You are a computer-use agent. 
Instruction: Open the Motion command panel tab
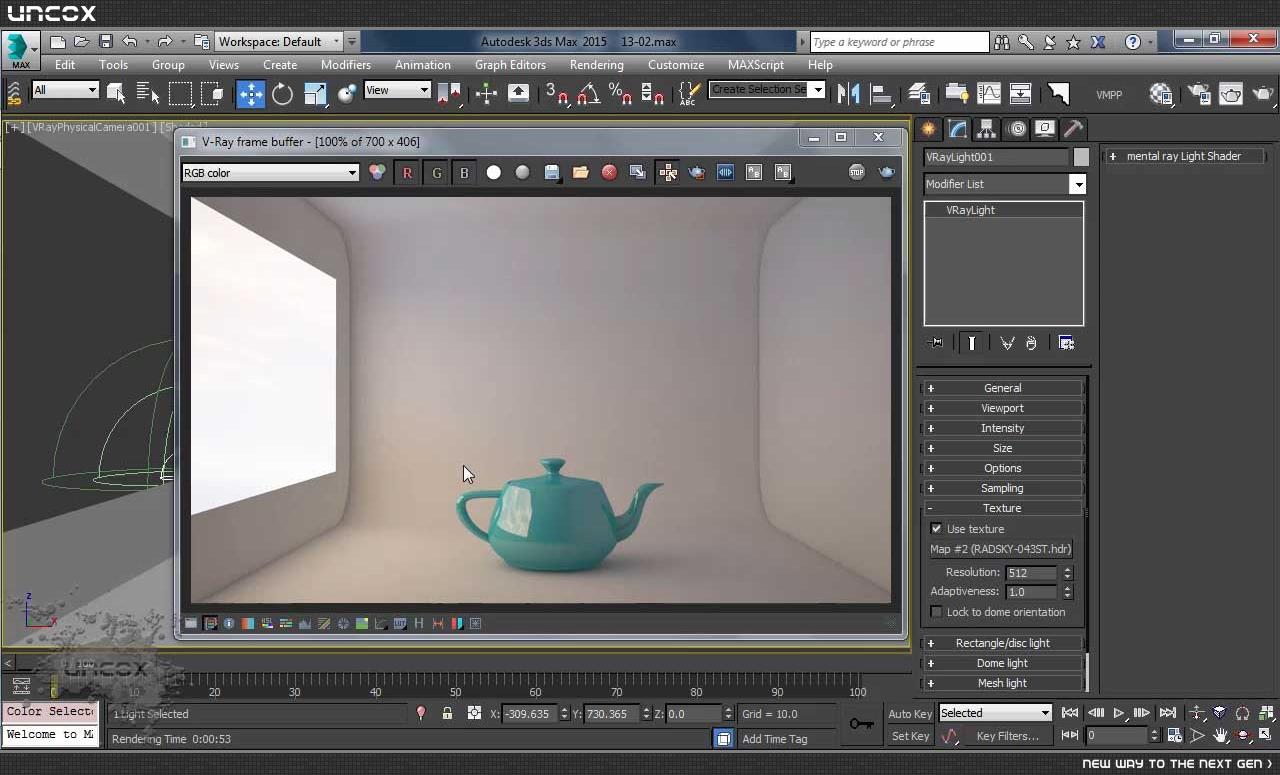[1017, 129]
